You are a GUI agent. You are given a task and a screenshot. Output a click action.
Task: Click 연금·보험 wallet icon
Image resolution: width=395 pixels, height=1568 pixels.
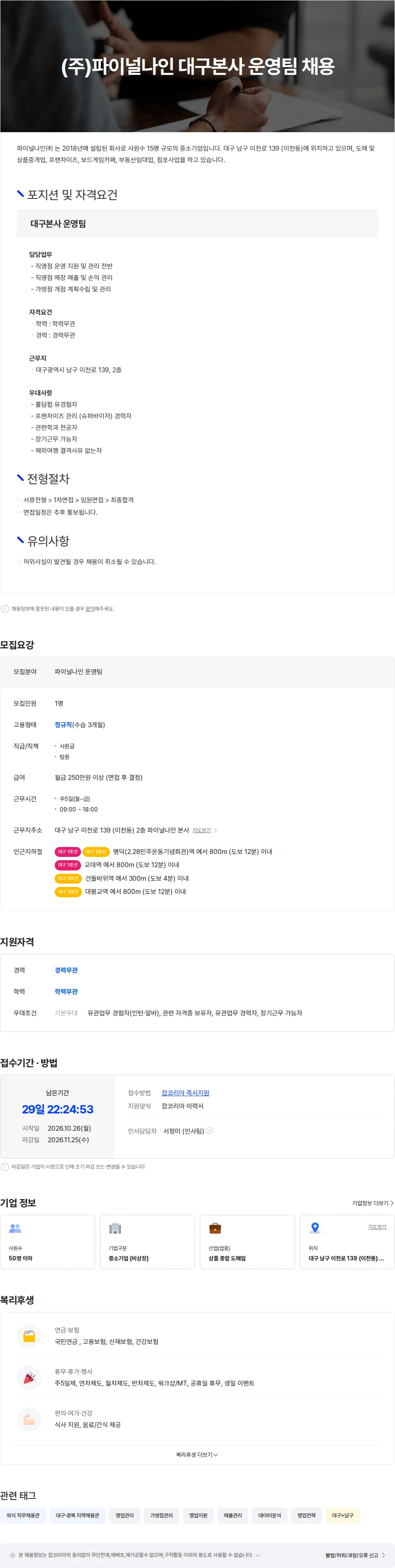29,1337
